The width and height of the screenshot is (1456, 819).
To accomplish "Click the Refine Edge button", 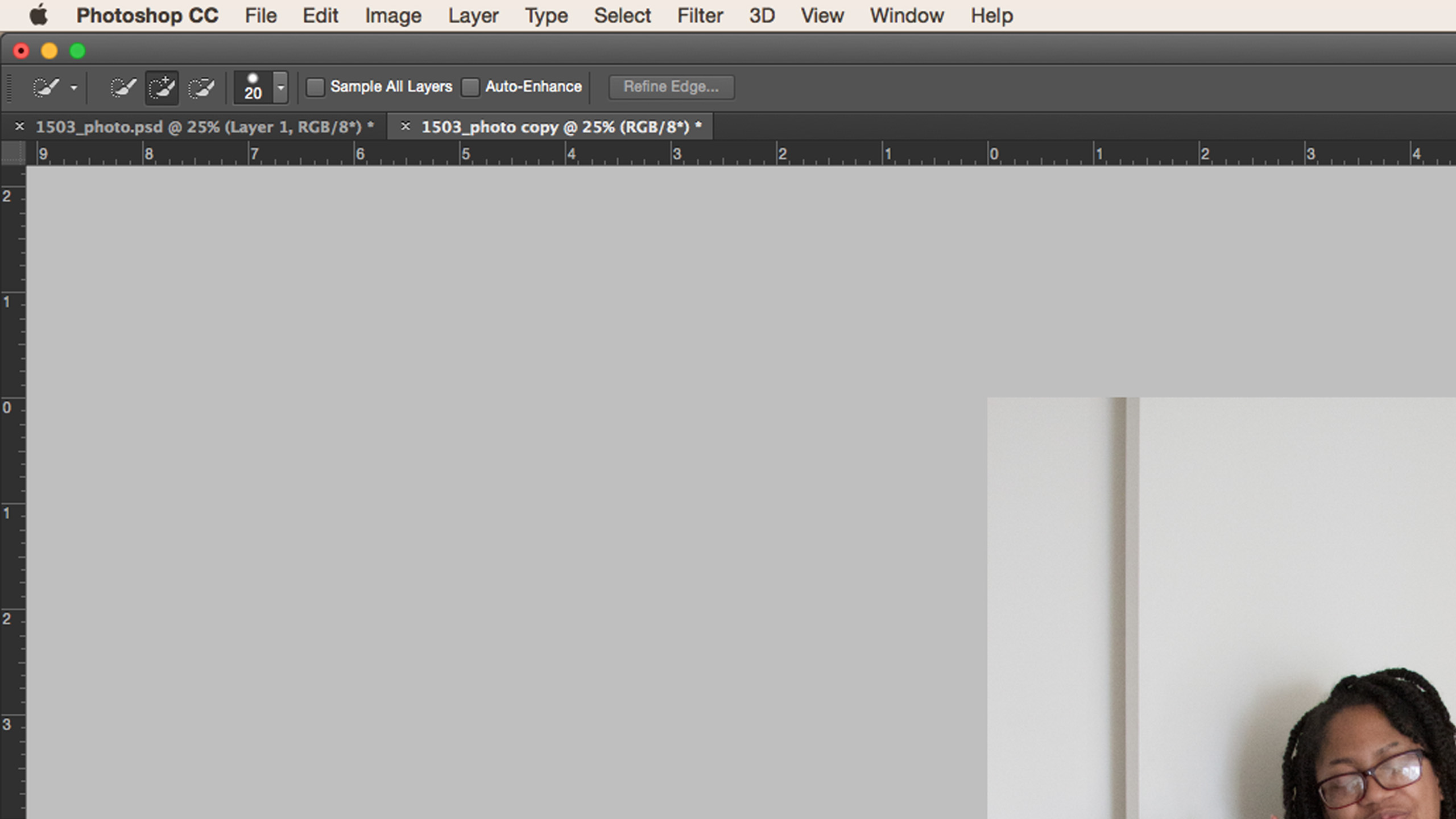I will [671, 86].
